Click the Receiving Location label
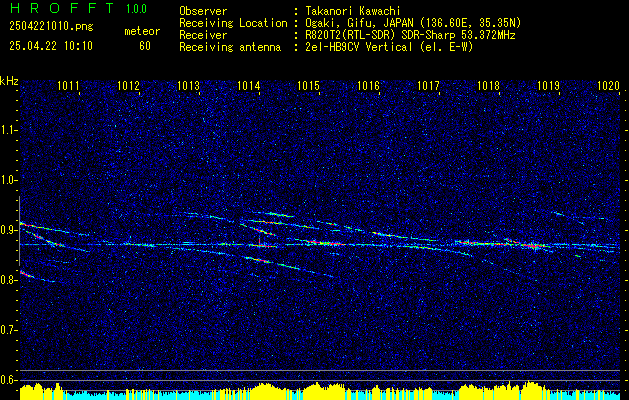Image resolution: width=629 pixels, height=400 pixels. pos(233,23)
